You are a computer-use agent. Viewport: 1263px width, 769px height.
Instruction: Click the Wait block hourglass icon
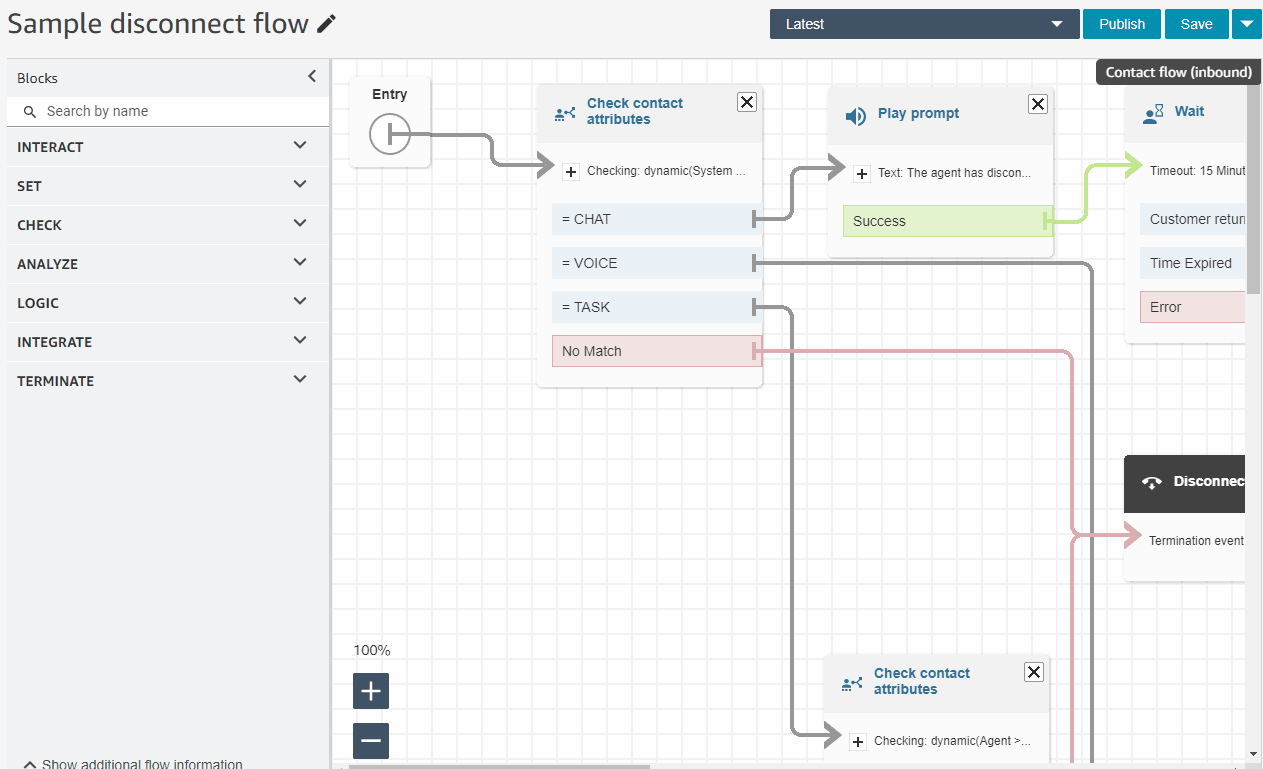coord(1153,113)
